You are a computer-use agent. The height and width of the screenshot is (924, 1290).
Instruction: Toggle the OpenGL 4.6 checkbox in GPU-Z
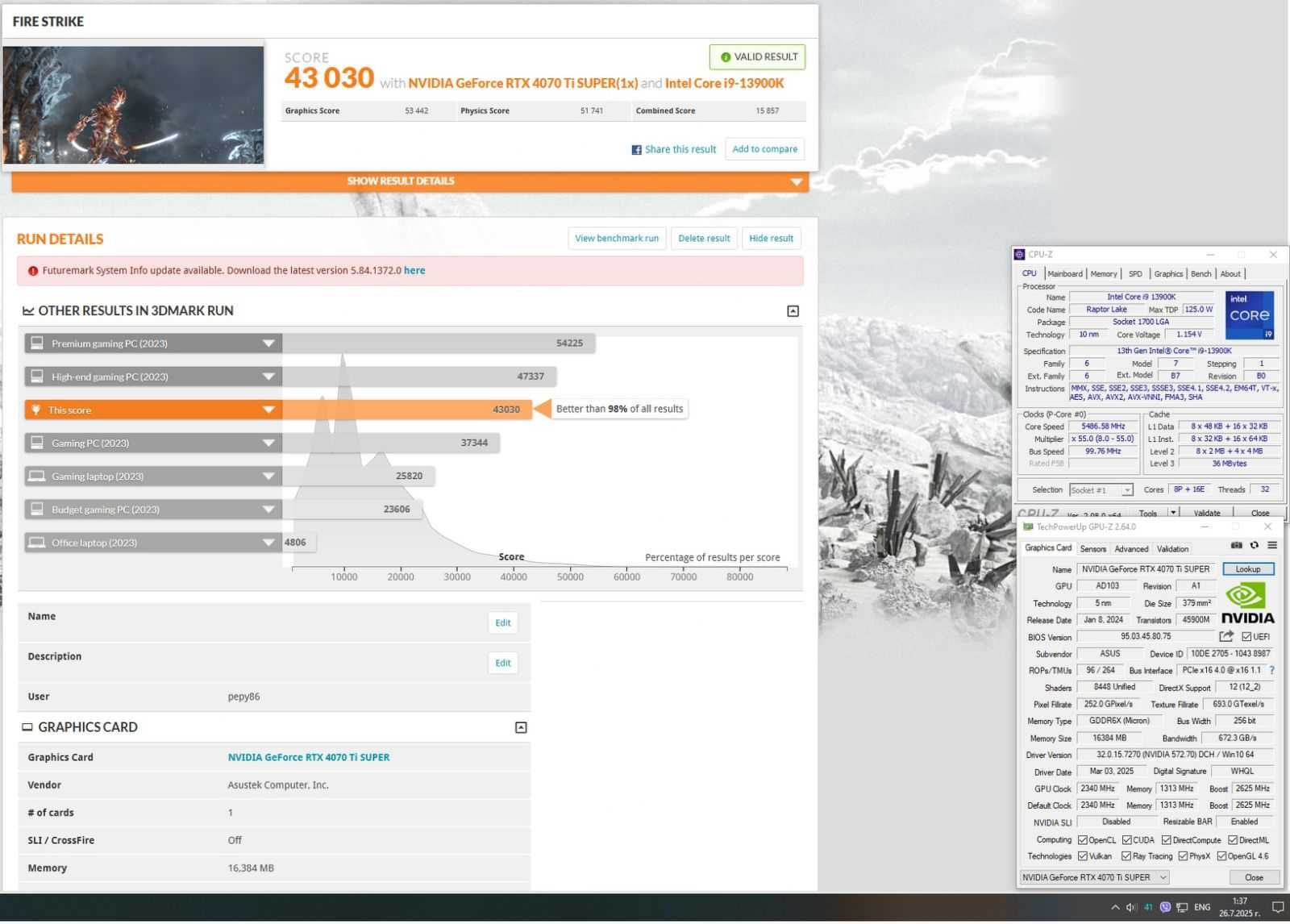pyautogui.click(x=1221, y=856)
